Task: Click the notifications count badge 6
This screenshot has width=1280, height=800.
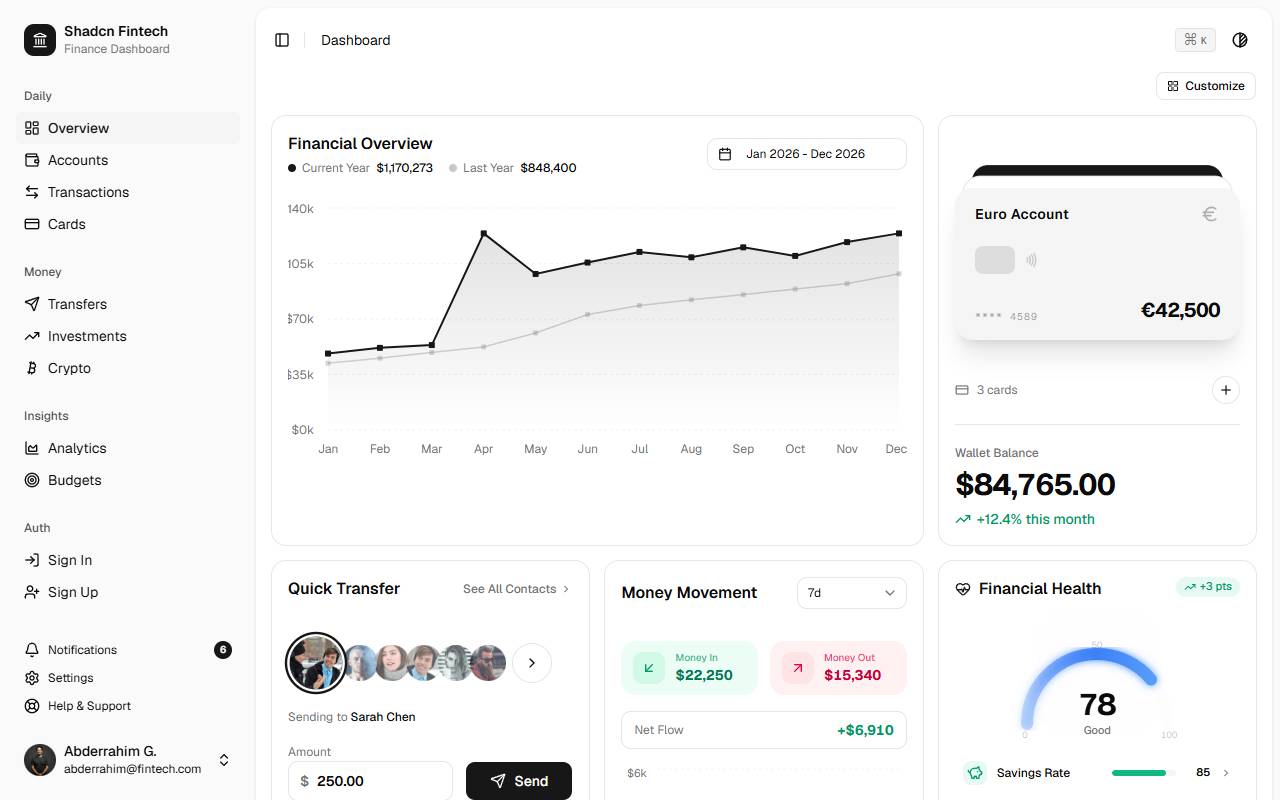Action: pyautogui.click(x=223, y=650)
